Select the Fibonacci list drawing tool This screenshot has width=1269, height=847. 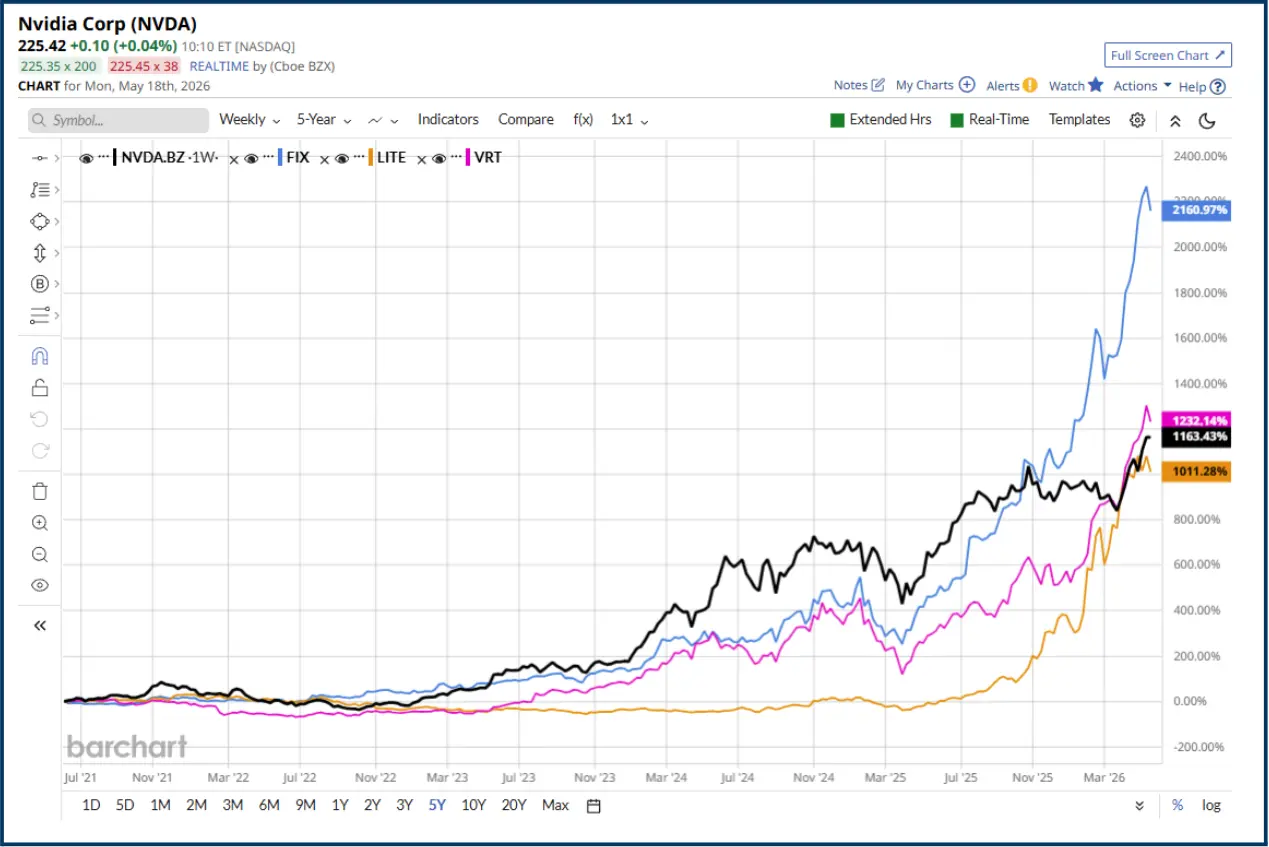point(40,189)
